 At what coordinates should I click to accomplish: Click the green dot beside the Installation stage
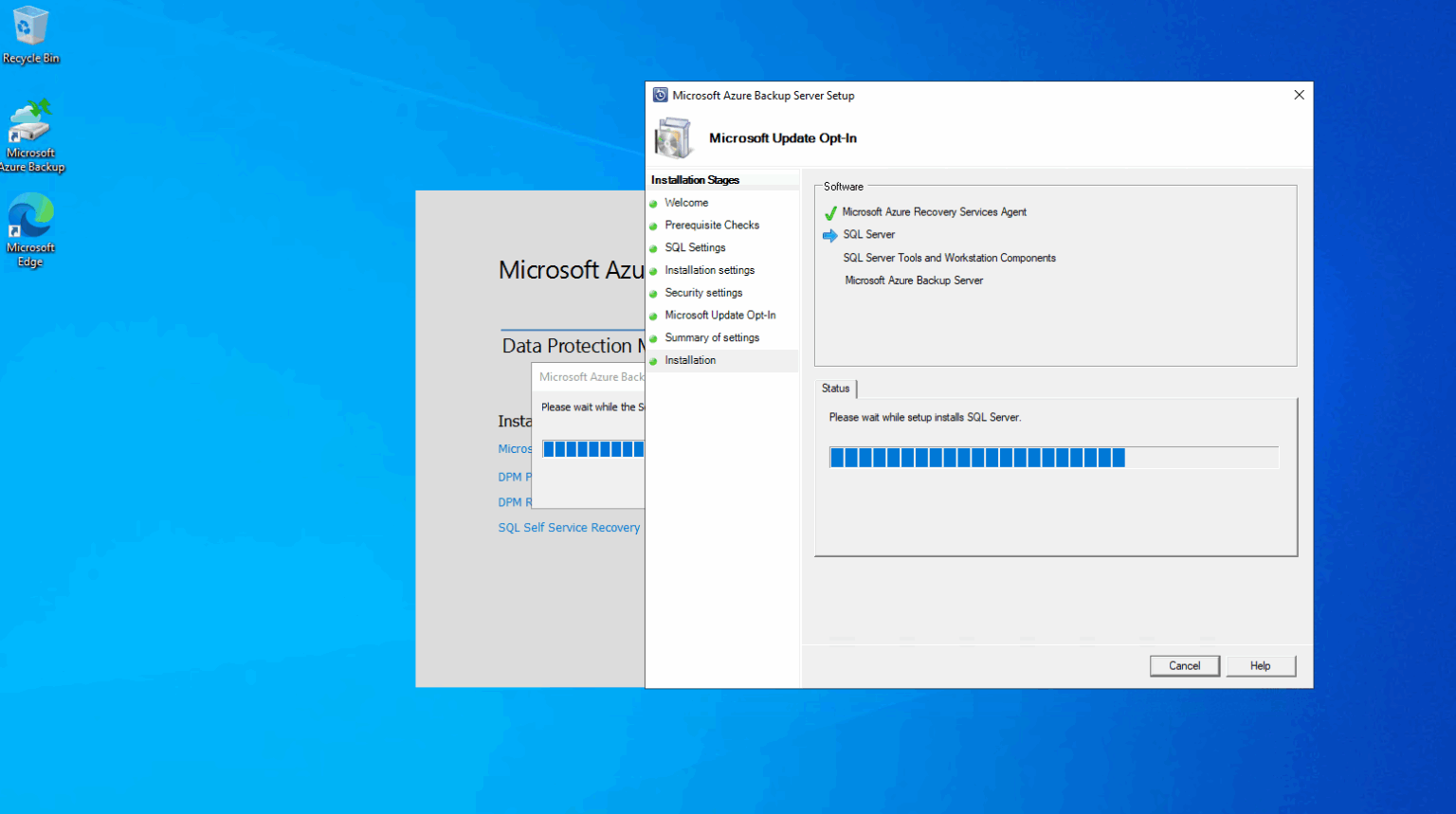[654, 360]
